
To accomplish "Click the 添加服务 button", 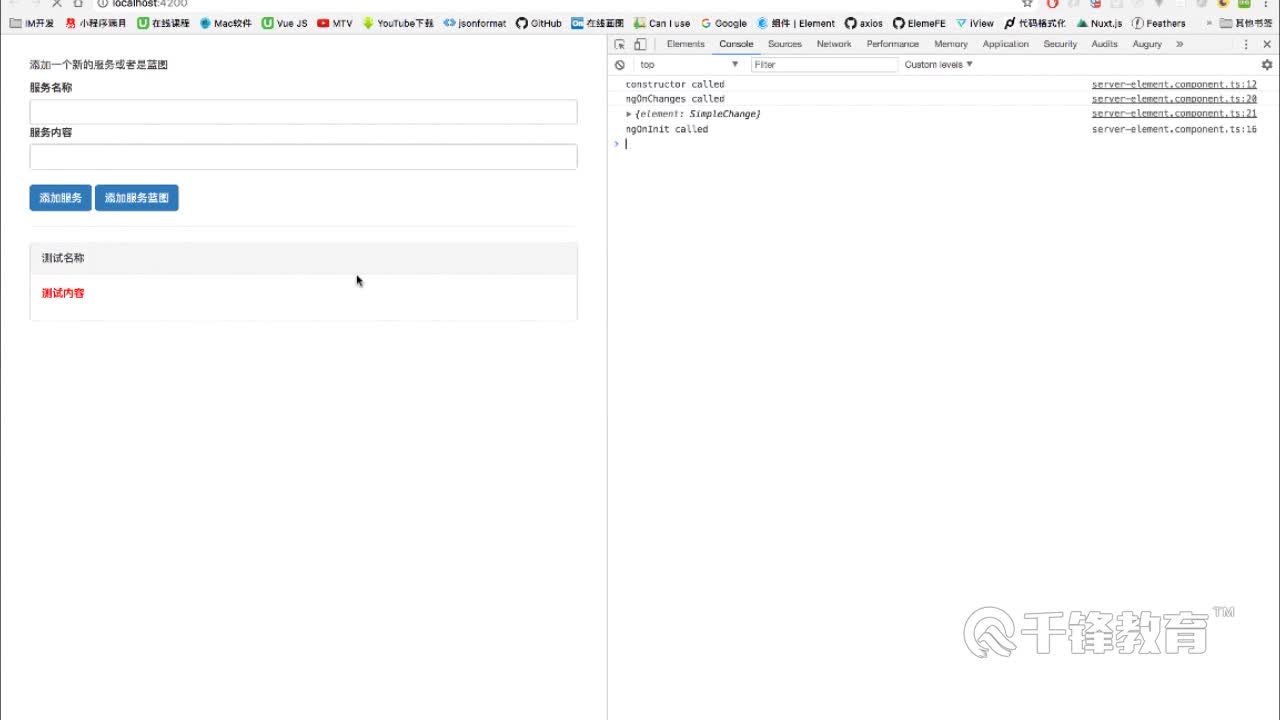I will 61,198.
